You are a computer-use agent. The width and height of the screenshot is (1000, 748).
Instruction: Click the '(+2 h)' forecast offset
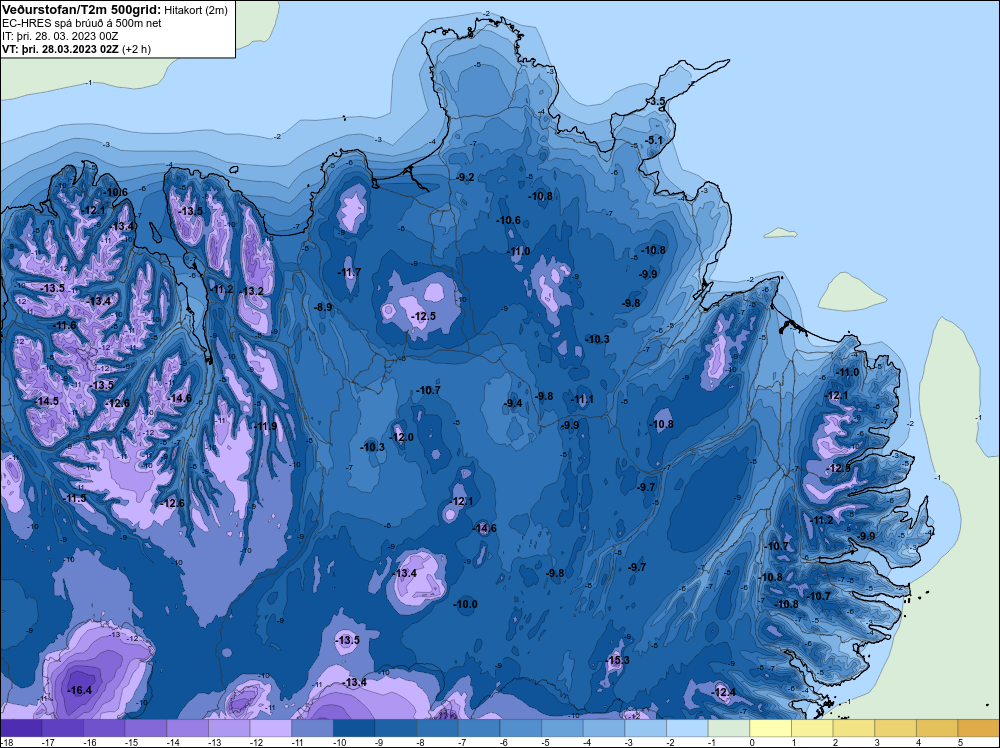(x=136, y=49)
